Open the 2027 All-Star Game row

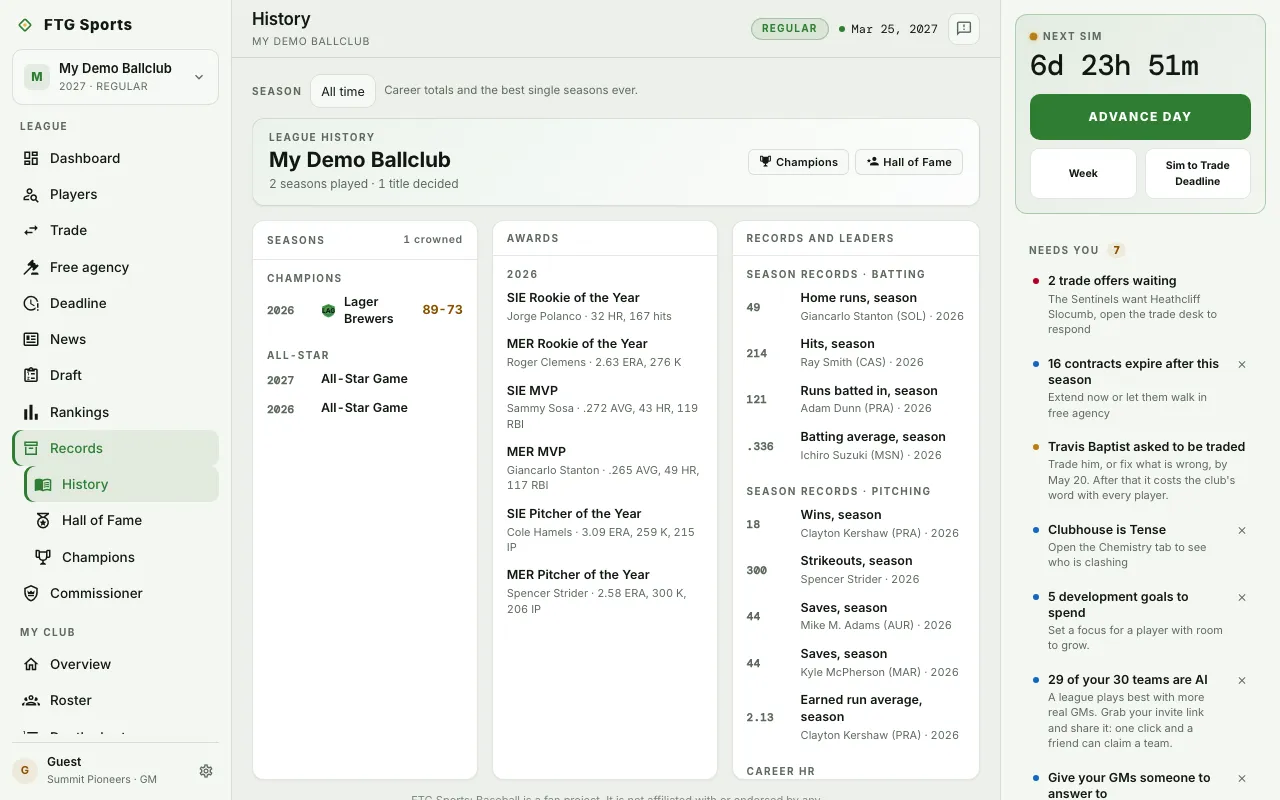click(x=365, y=379)
